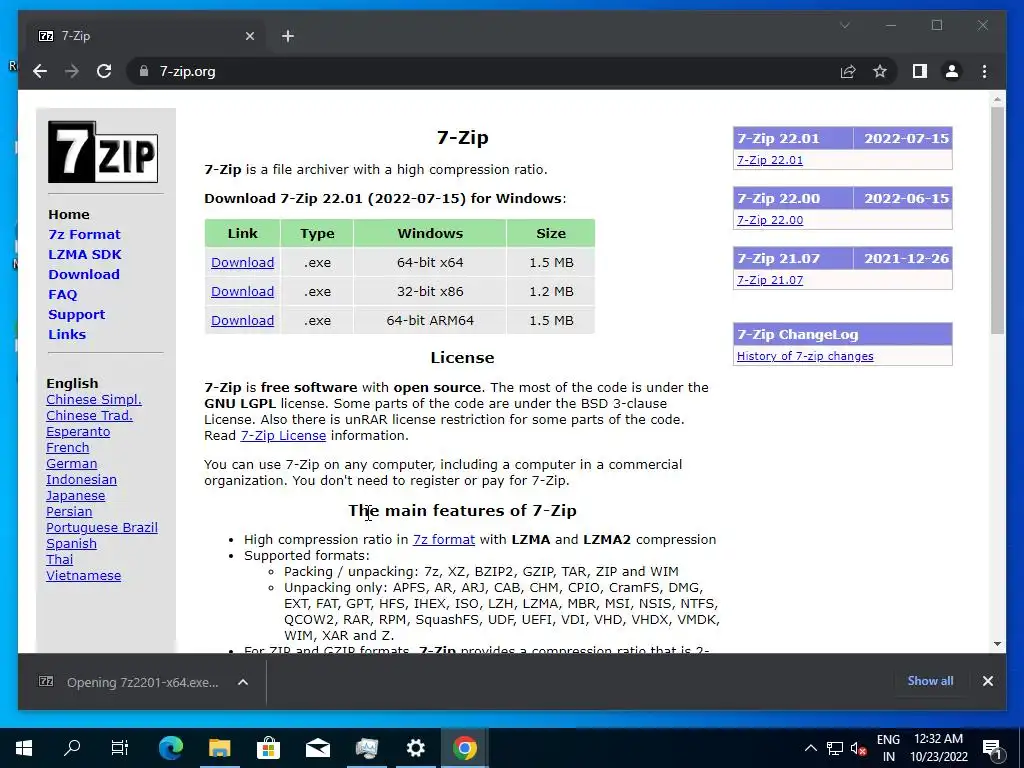
Task: Close the 7-Zip browser tab
Action: tap(249, 36)
